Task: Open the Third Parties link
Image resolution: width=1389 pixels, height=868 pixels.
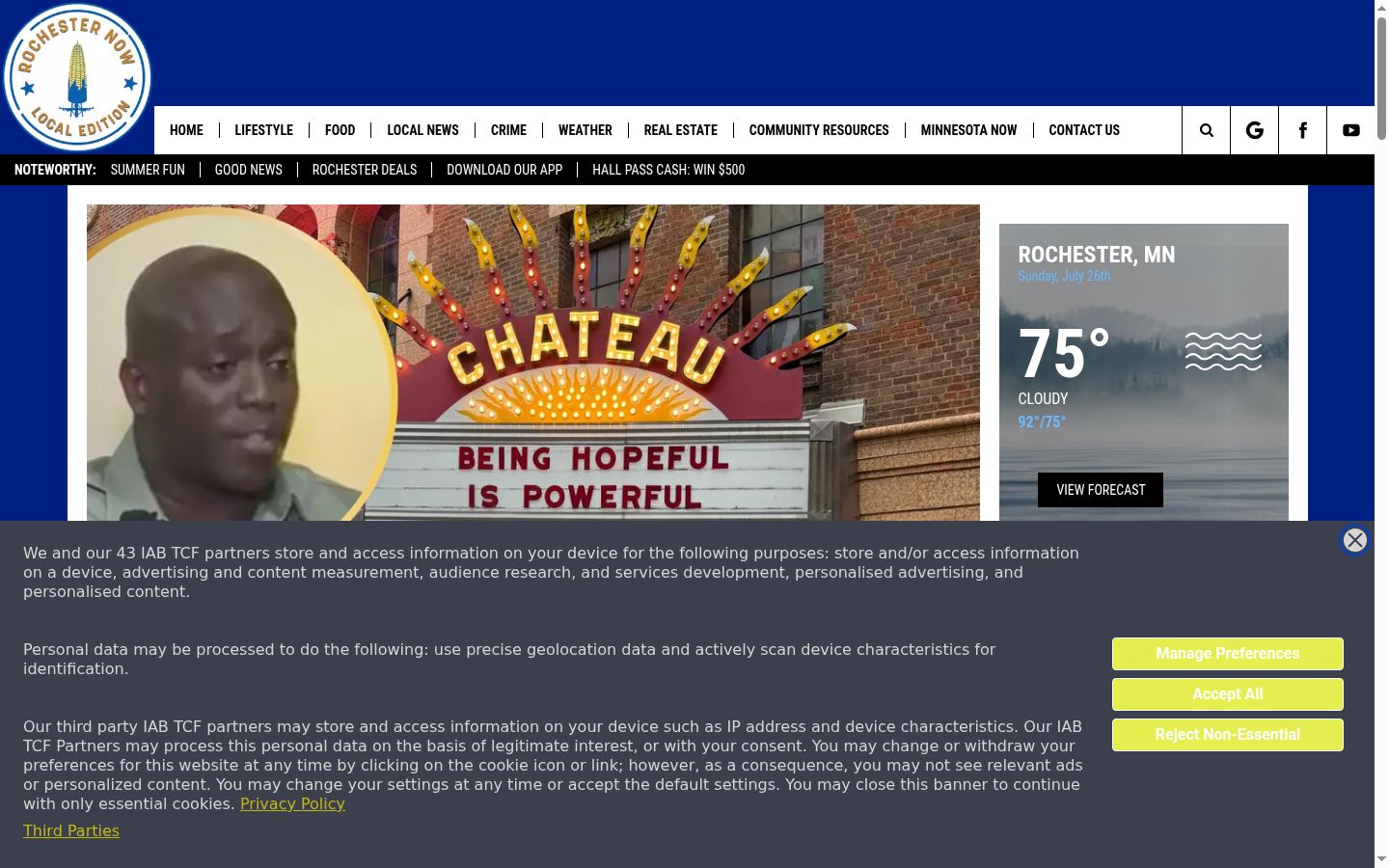Action: coord(71,830)
